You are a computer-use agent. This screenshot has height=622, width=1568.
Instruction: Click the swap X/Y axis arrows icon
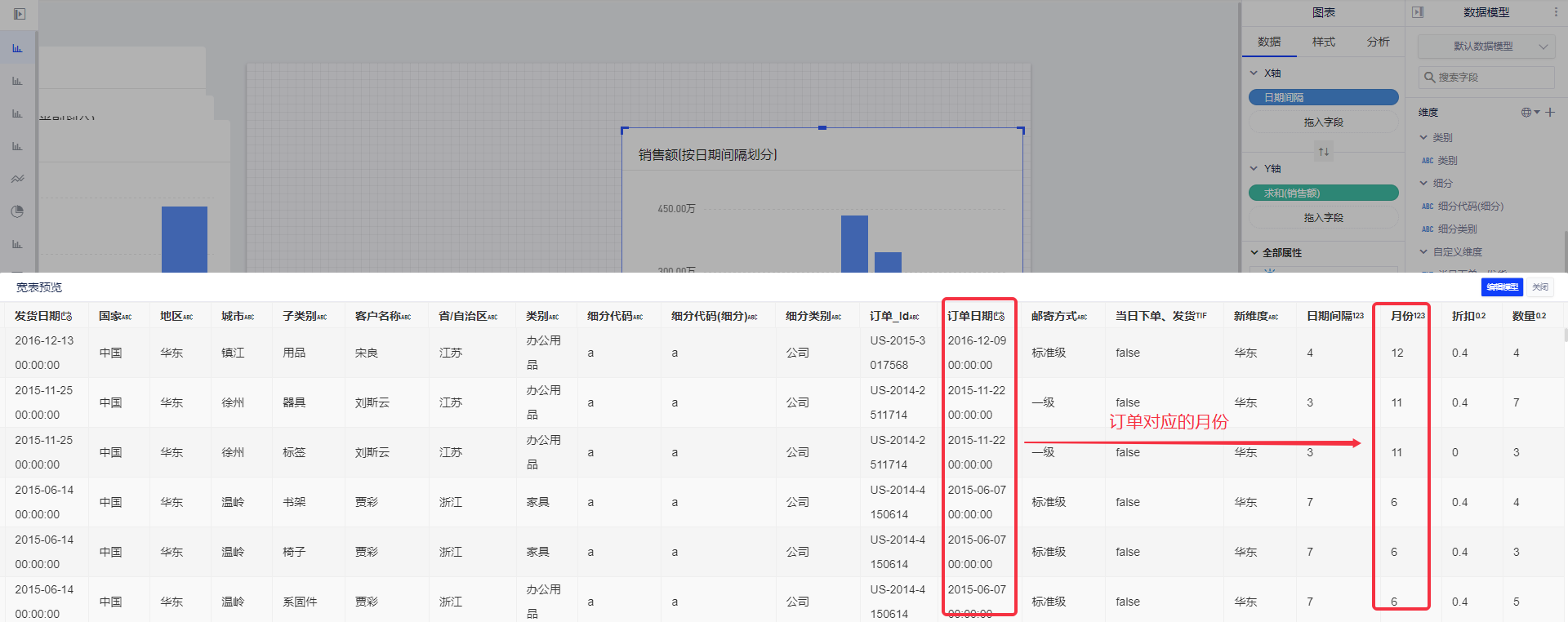[1323, 152]
